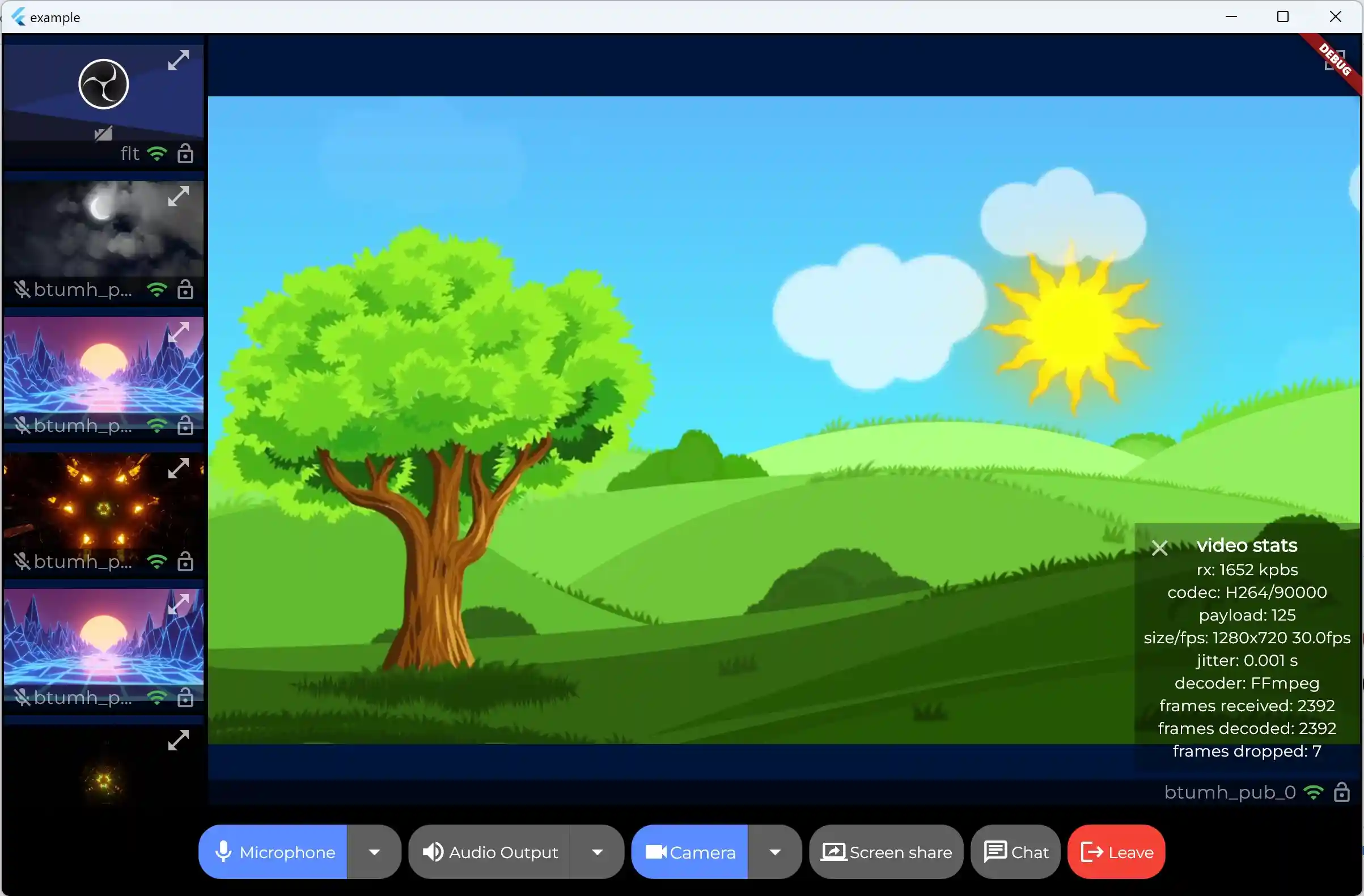The width and height of the screenshot is (1364, 896).
Task: Click the connection signal icon near btumh_pub_0 label
Action: coord(1314,792)
